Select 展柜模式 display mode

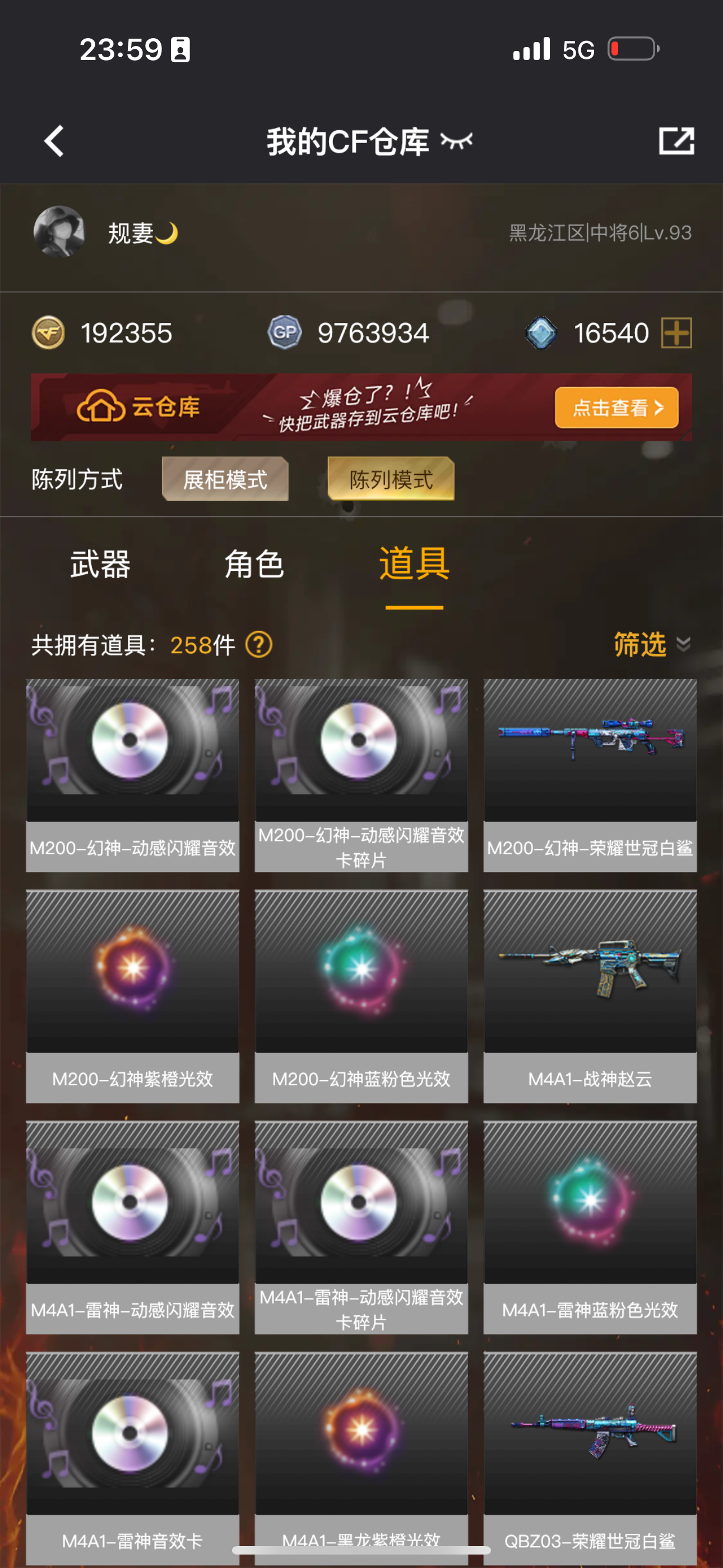[225, 479]
